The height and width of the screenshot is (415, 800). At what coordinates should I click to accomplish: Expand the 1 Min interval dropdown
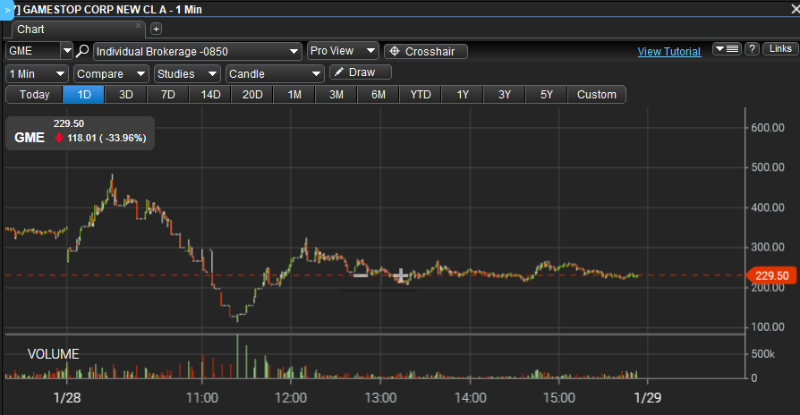click(x=37, y=73)
